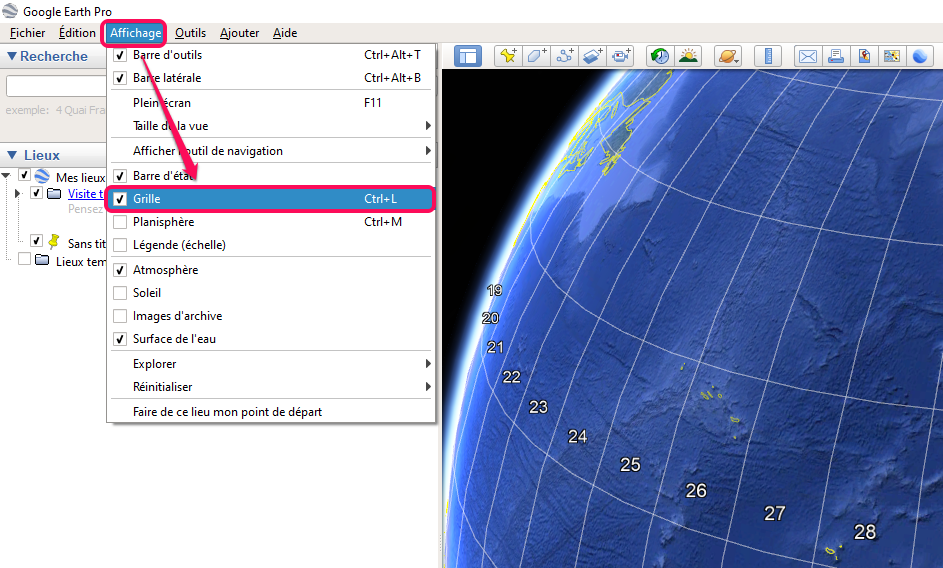Viewport: 943px width, 568px height.
Task: Enable the Soleil option
Action: 120,293
